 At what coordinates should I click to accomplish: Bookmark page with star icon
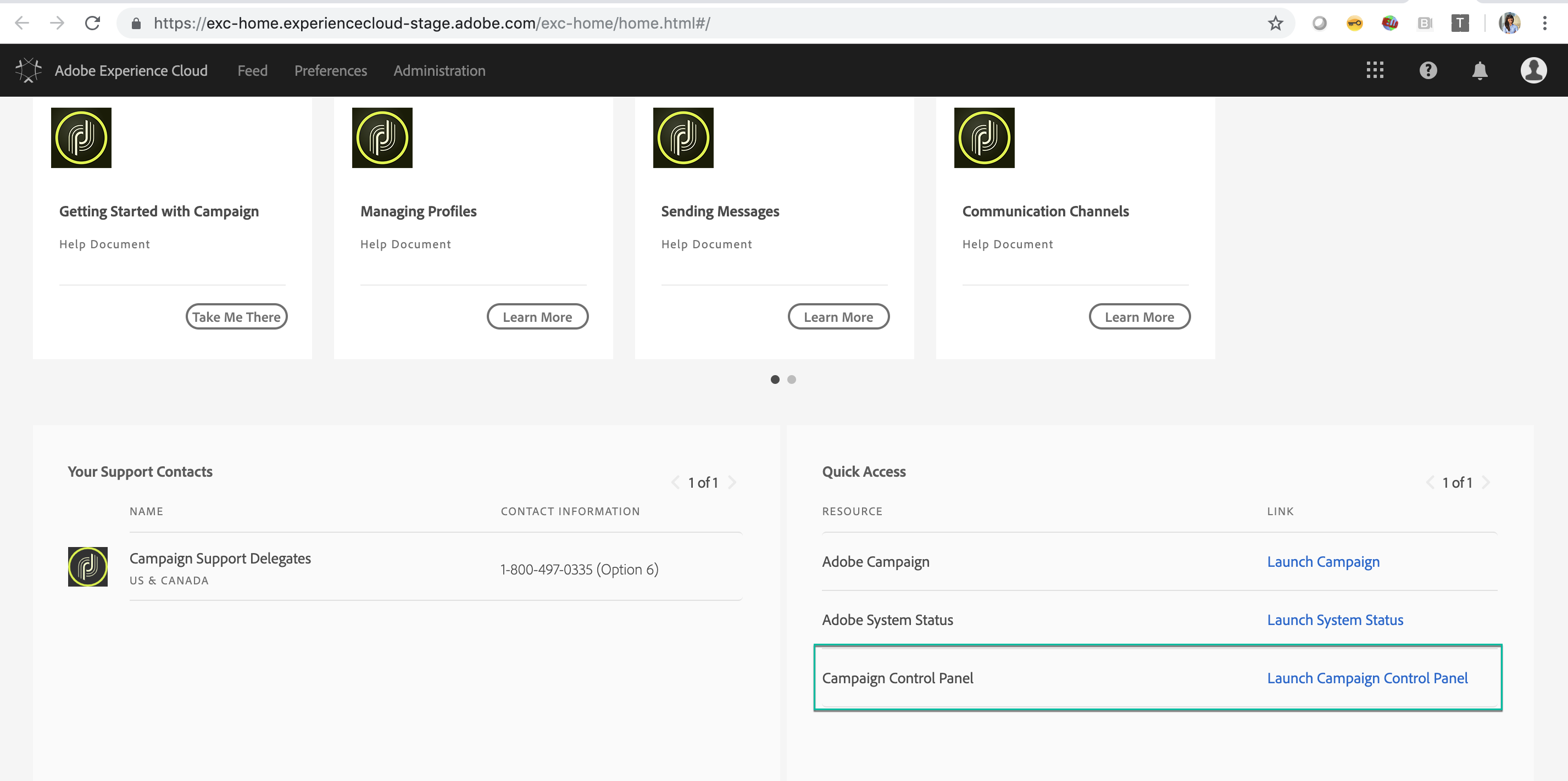point(1275,23)
